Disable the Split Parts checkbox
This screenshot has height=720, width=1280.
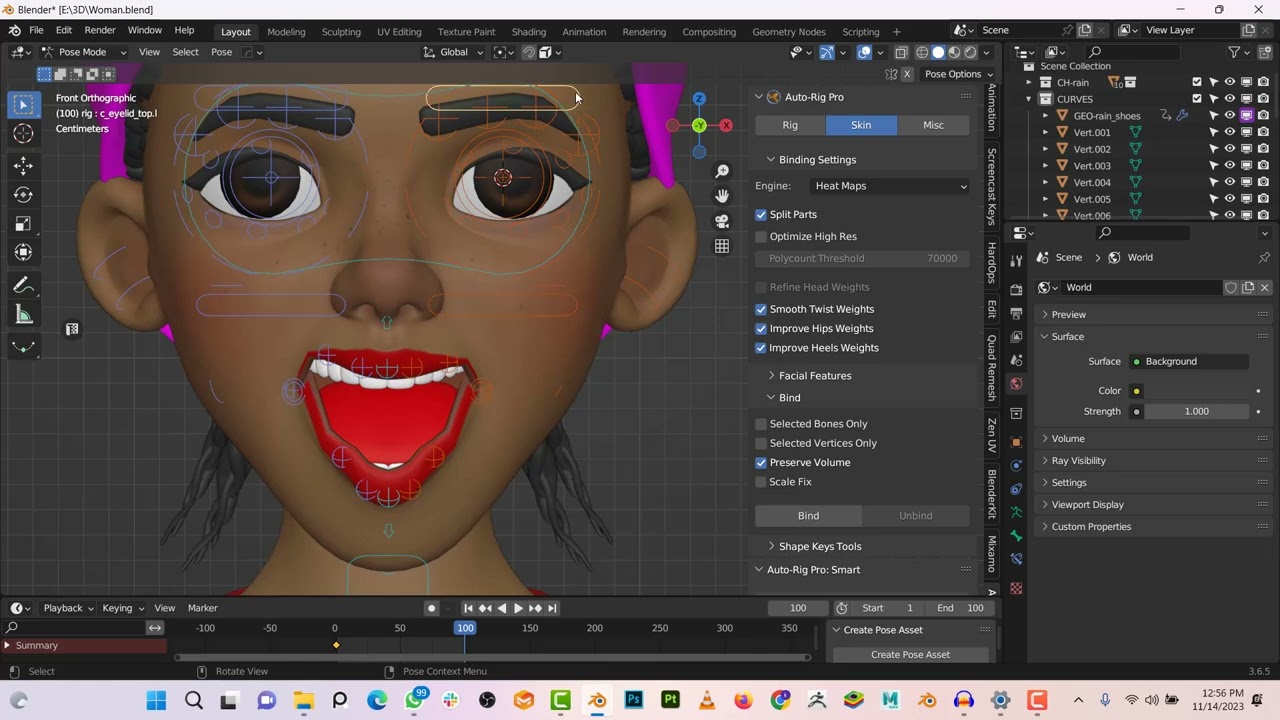tap(761, 215)
